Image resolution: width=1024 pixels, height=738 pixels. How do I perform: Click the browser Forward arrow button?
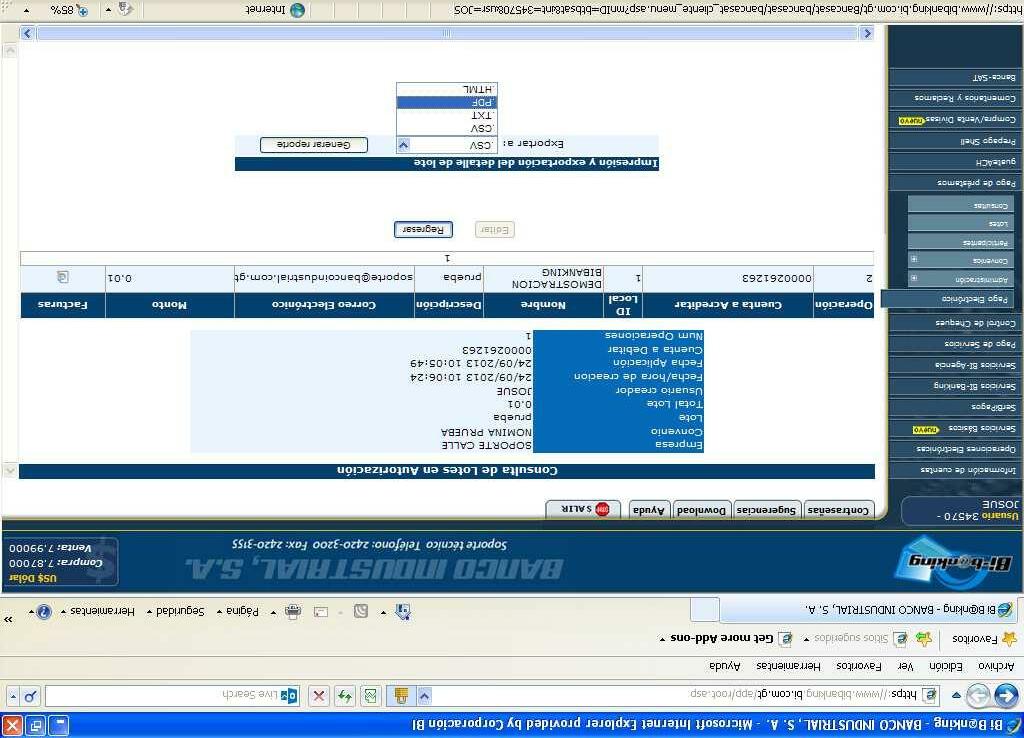[x=978, y=695]
